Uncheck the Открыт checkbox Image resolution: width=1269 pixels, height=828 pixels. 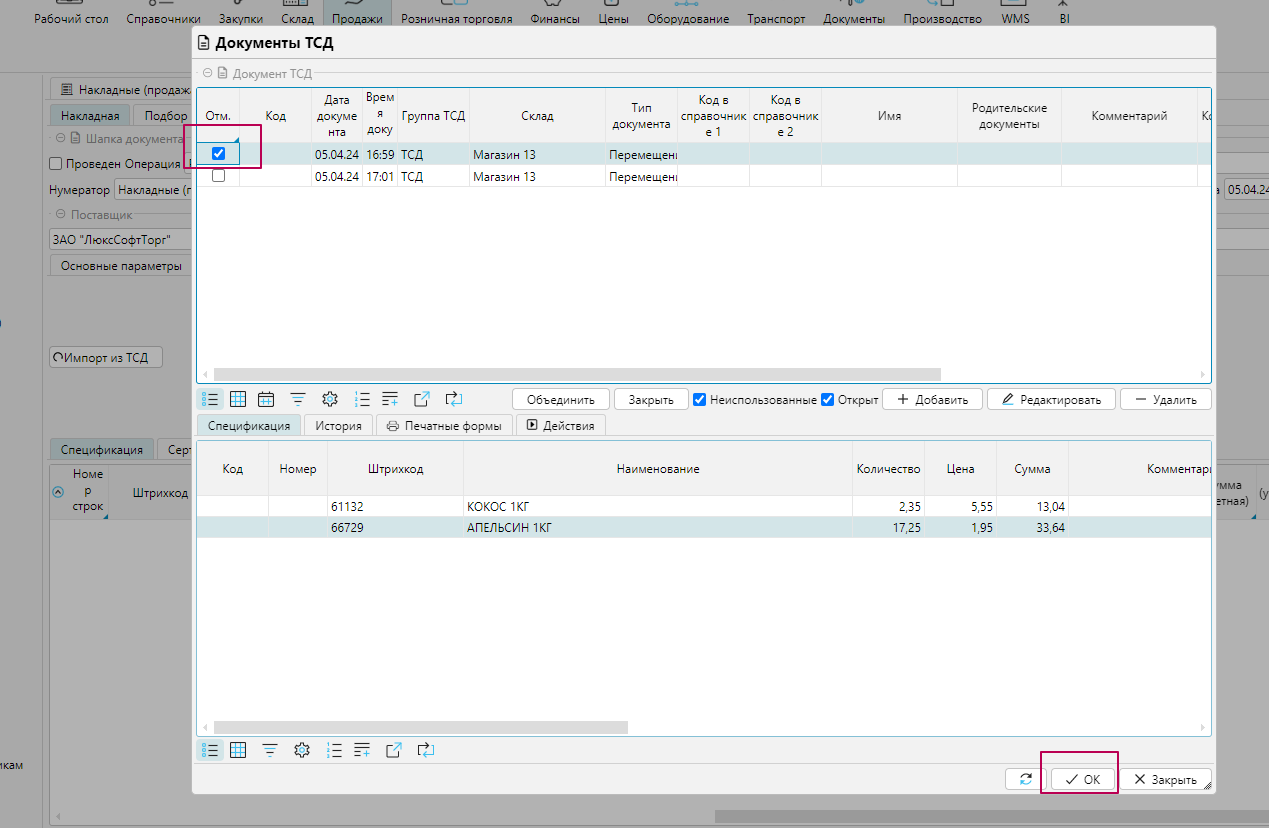pos(827,399)
